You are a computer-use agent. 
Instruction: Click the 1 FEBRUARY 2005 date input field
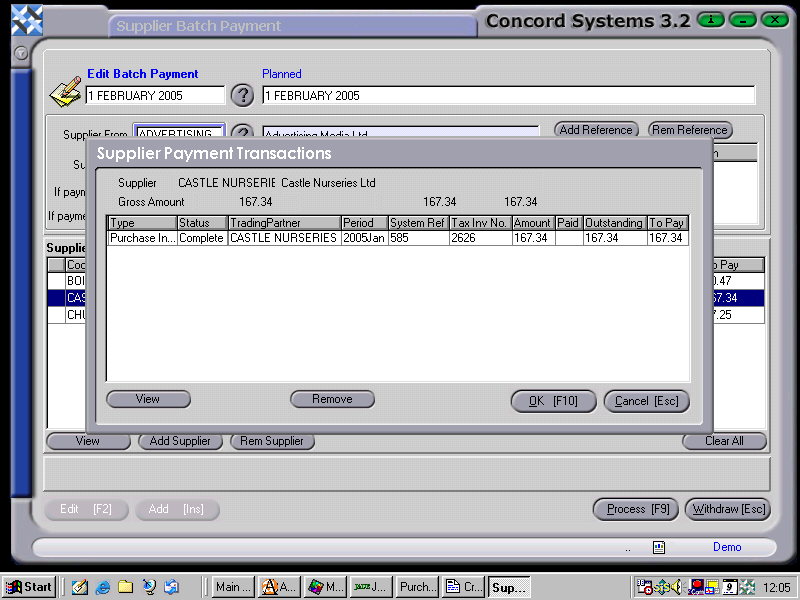click(155, 96)
